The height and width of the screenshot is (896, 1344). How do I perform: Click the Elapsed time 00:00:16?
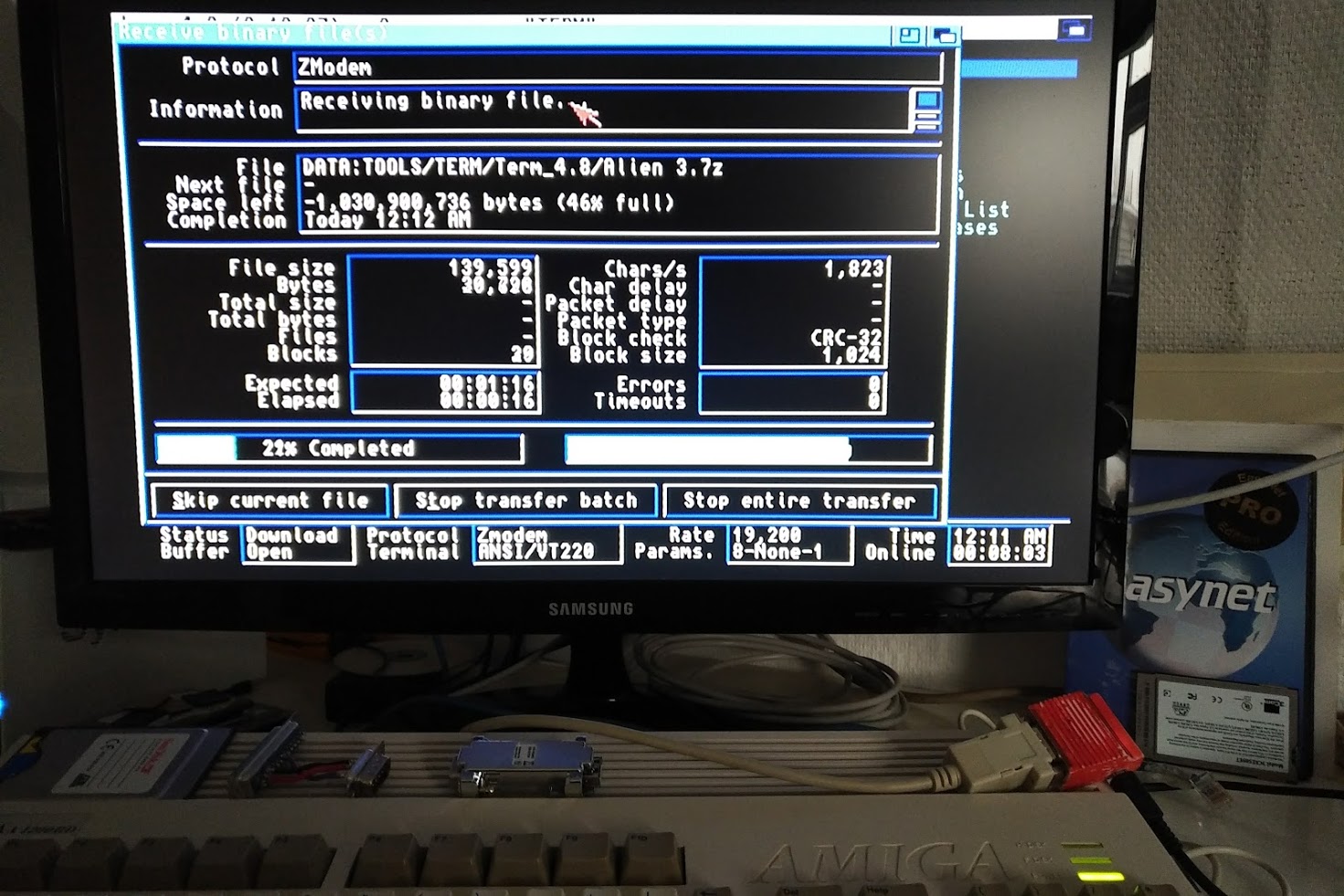pos(486,401)
